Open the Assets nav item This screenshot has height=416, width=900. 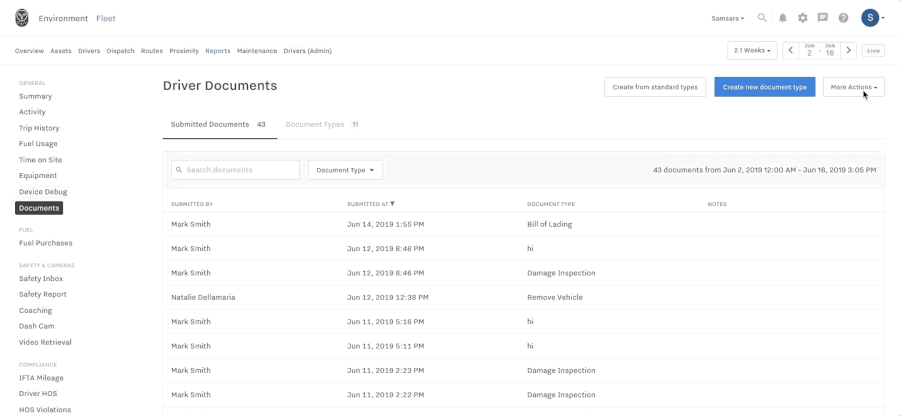pyautogui.click(x=61, y=50)
